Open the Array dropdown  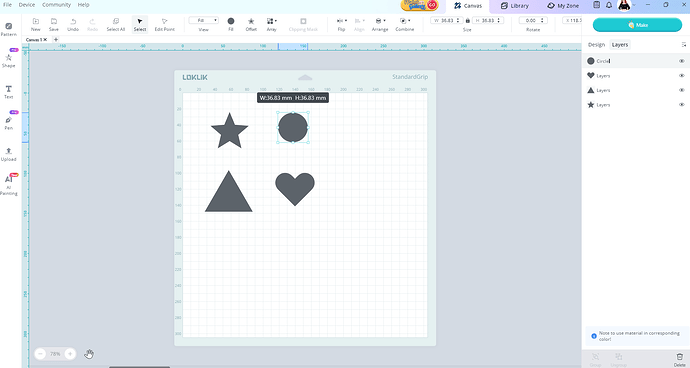point(272,24)
